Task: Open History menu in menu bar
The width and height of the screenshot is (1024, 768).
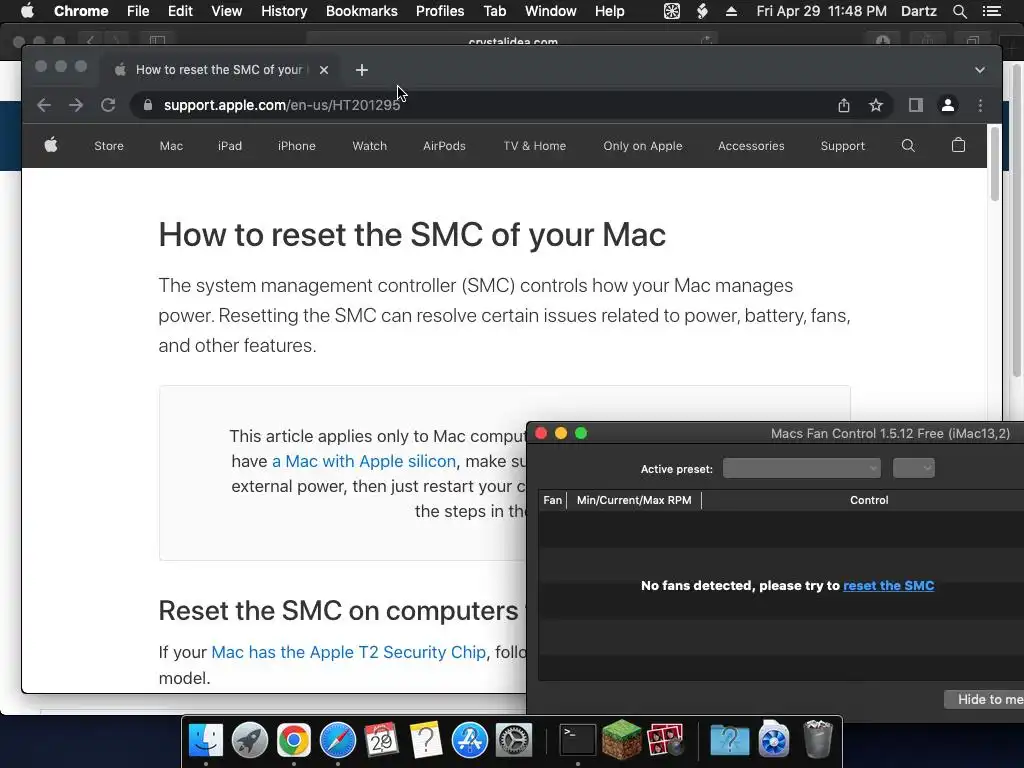Action: 284,11
